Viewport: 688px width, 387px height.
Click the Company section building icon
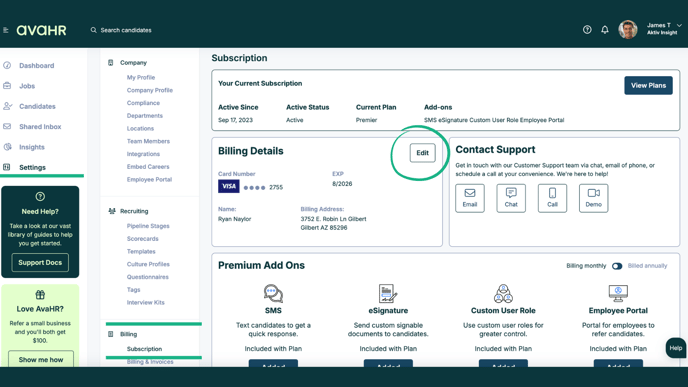pyautogui.click(x=111, y=63)
